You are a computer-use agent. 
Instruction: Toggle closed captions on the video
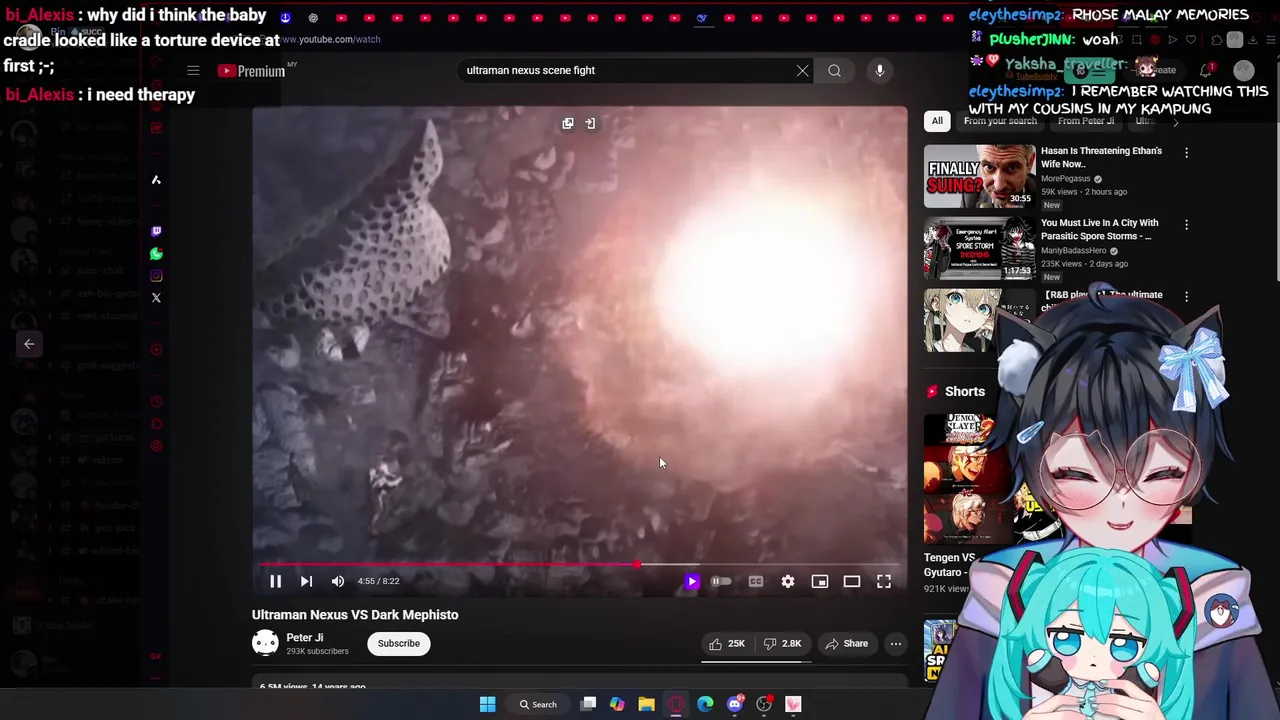756,581
